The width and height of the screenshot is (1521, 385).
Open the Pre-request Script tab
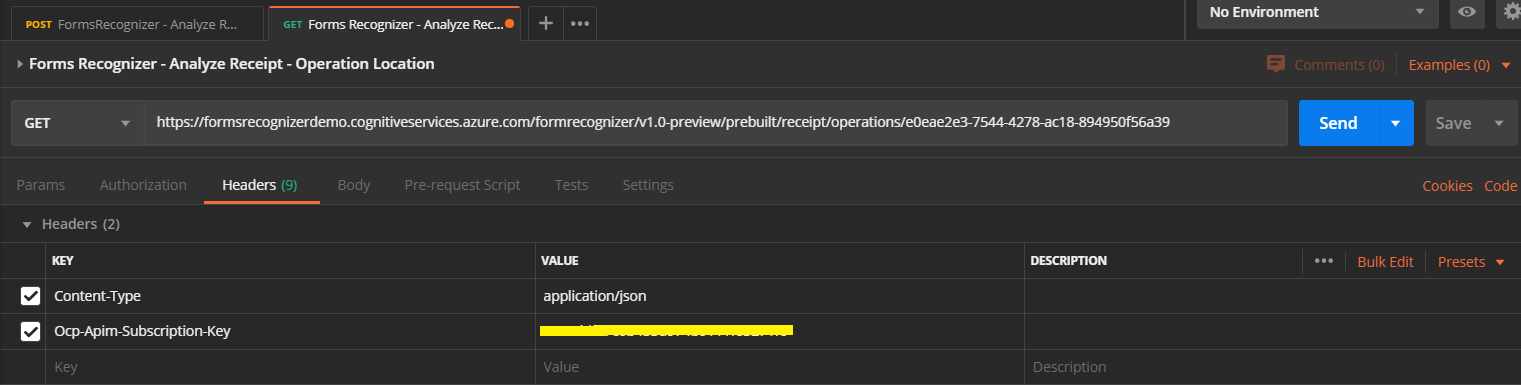(462, 185)
